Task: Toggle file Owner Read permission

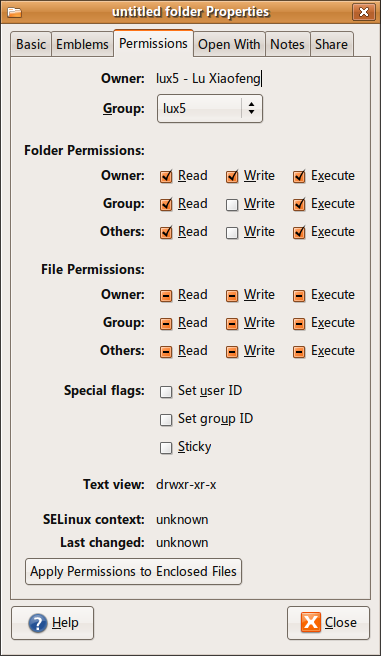Action: pyautogui.click(x=166, y=296)
